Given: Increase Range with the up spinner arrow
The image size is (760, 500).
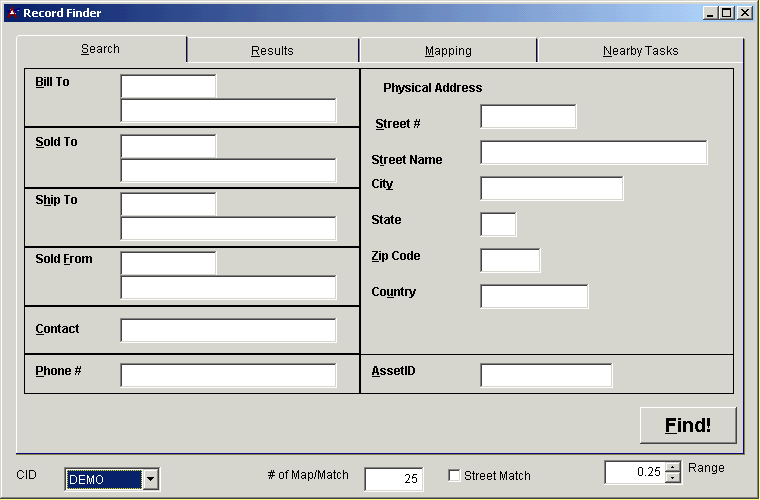Looking at the screenshot, I should [673, 466].
